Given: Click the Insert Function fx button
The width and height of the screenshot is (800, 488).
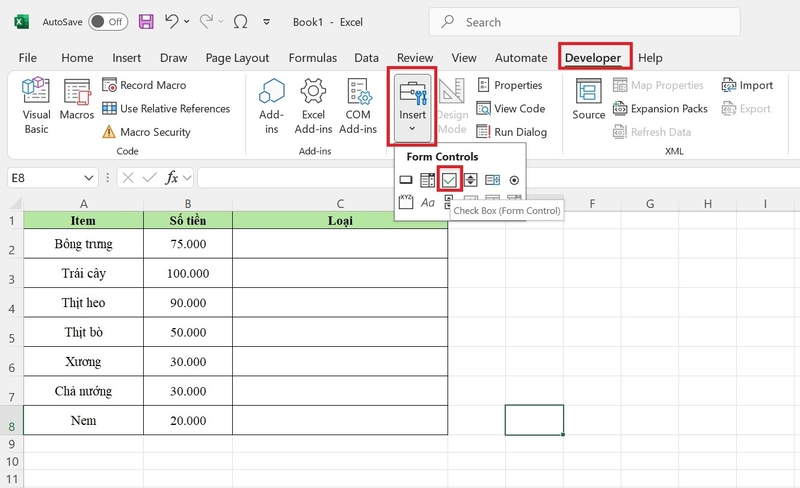Looking at the screenshot, I should [171, 178].
